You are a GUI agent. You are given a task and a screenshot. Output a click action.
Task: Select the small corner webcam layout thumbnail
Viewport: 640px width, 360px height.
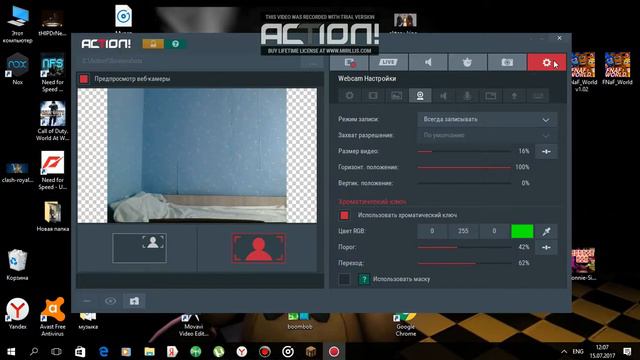click(x=140, y=248)
